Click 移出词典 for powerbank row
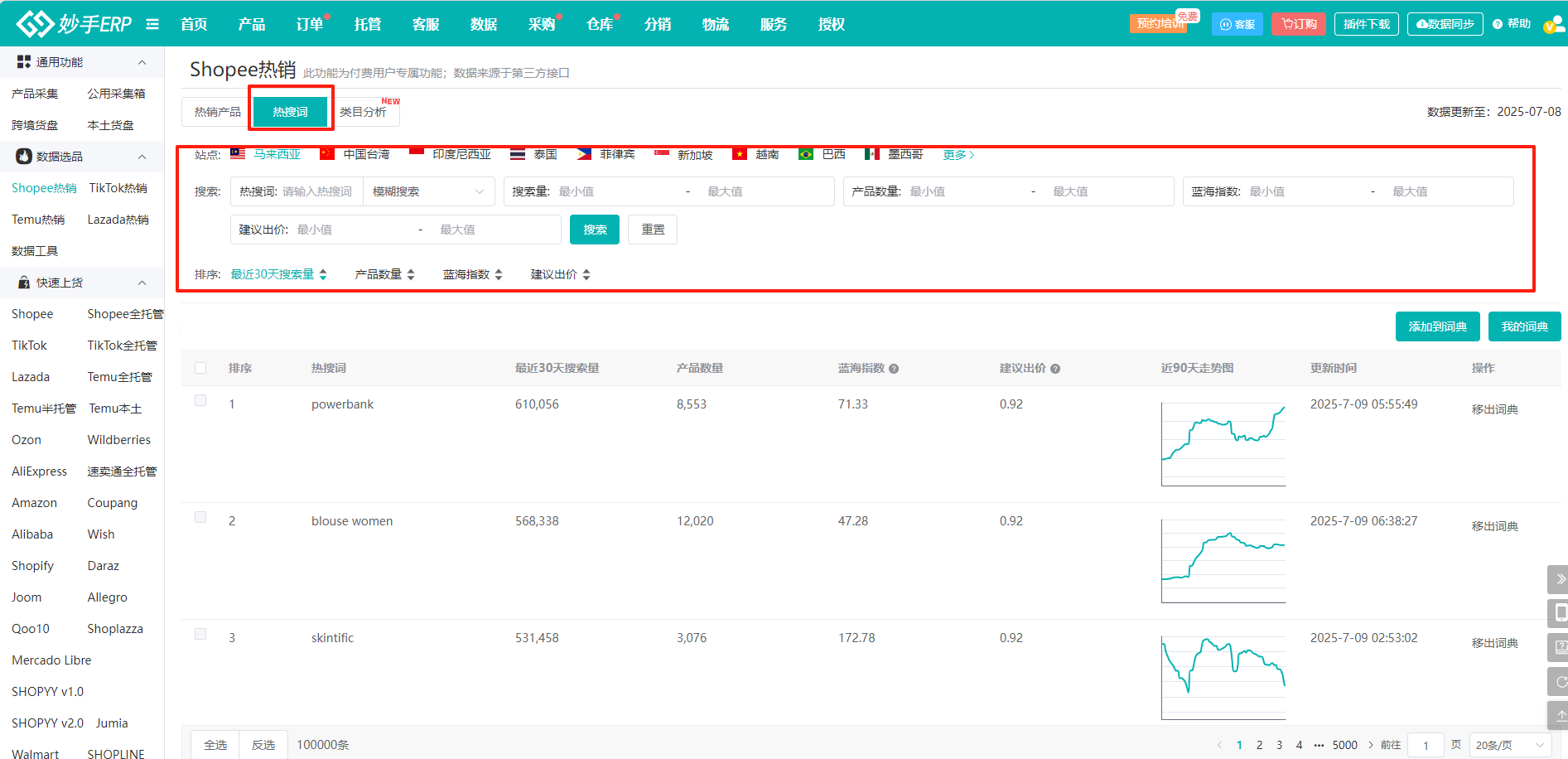Screen dimensions: 1568x759 pyautogui.click(x=1495, y=409)
